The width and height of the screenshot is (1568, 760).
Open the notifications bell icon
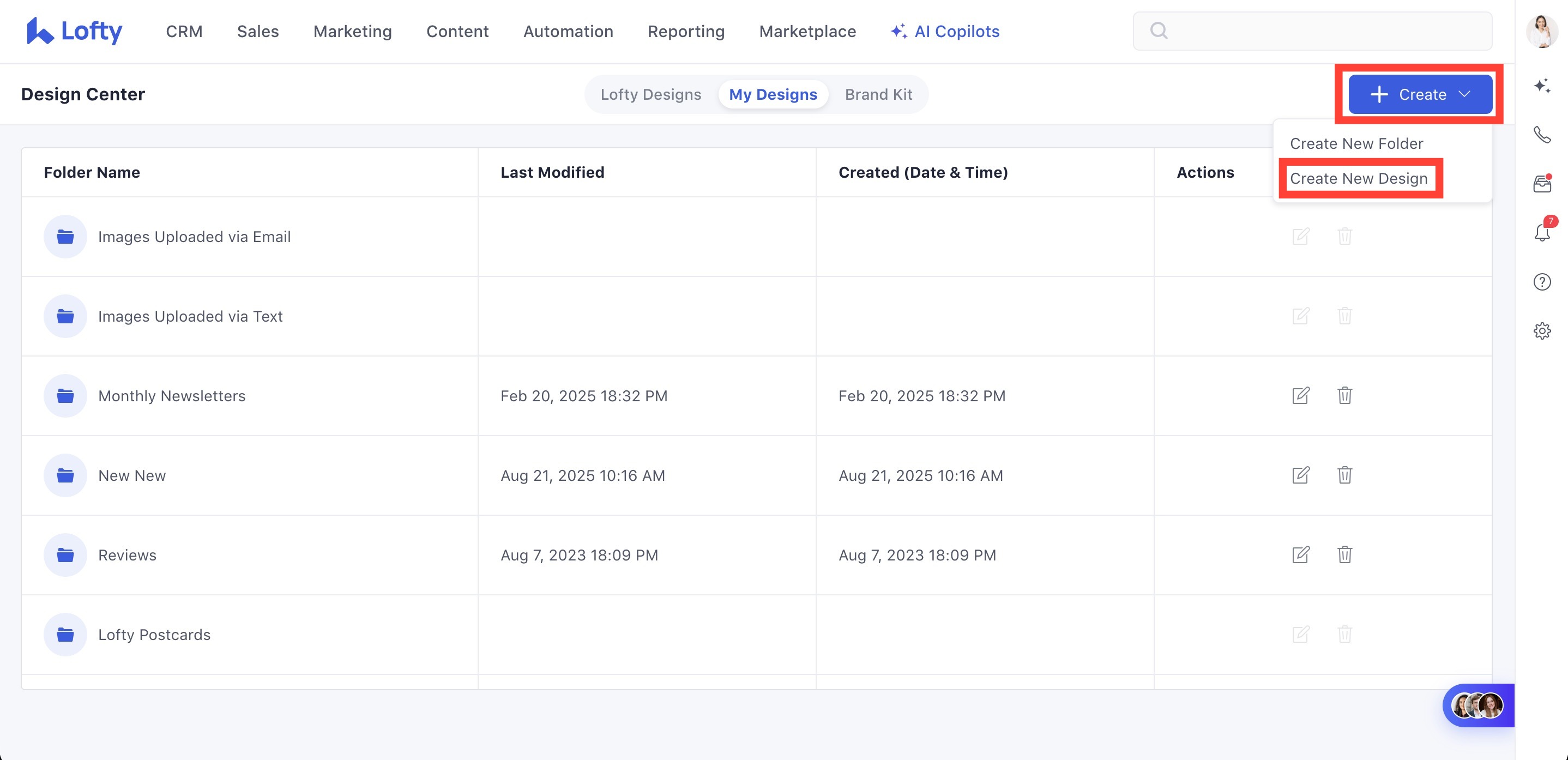point(1542,232)
